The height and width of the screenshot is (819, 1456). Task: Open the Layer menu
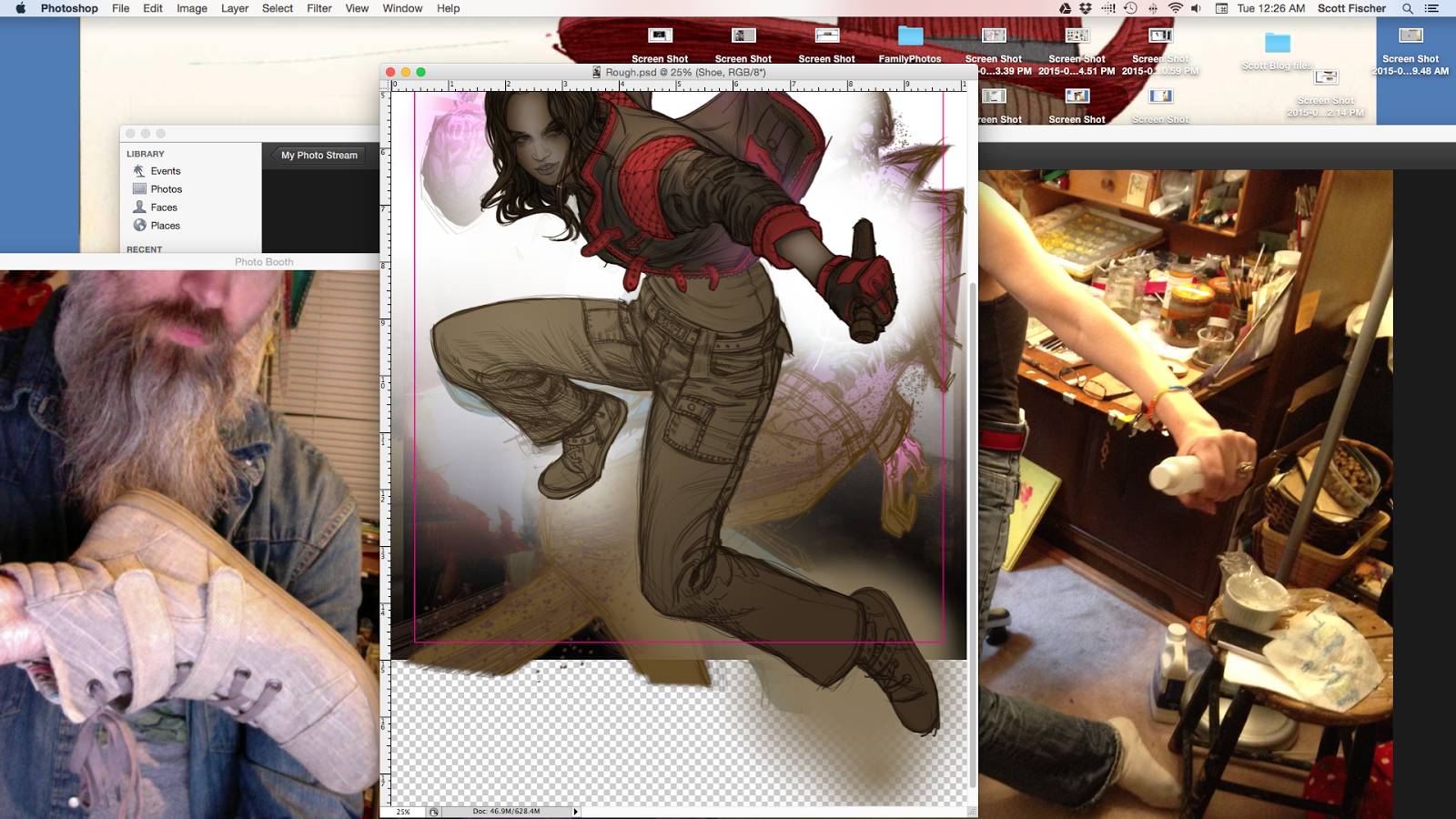pyautogui.click(x=235, y=8)
